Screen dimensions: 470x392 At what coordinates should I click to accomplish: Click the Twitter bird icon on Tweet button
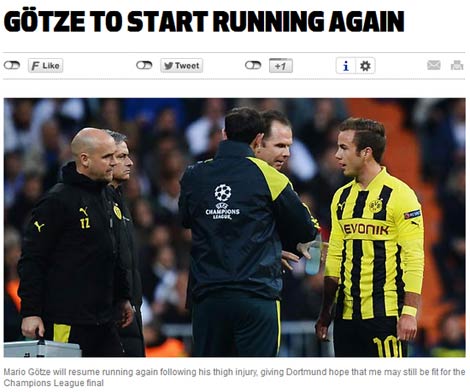[x=169, y=66]
